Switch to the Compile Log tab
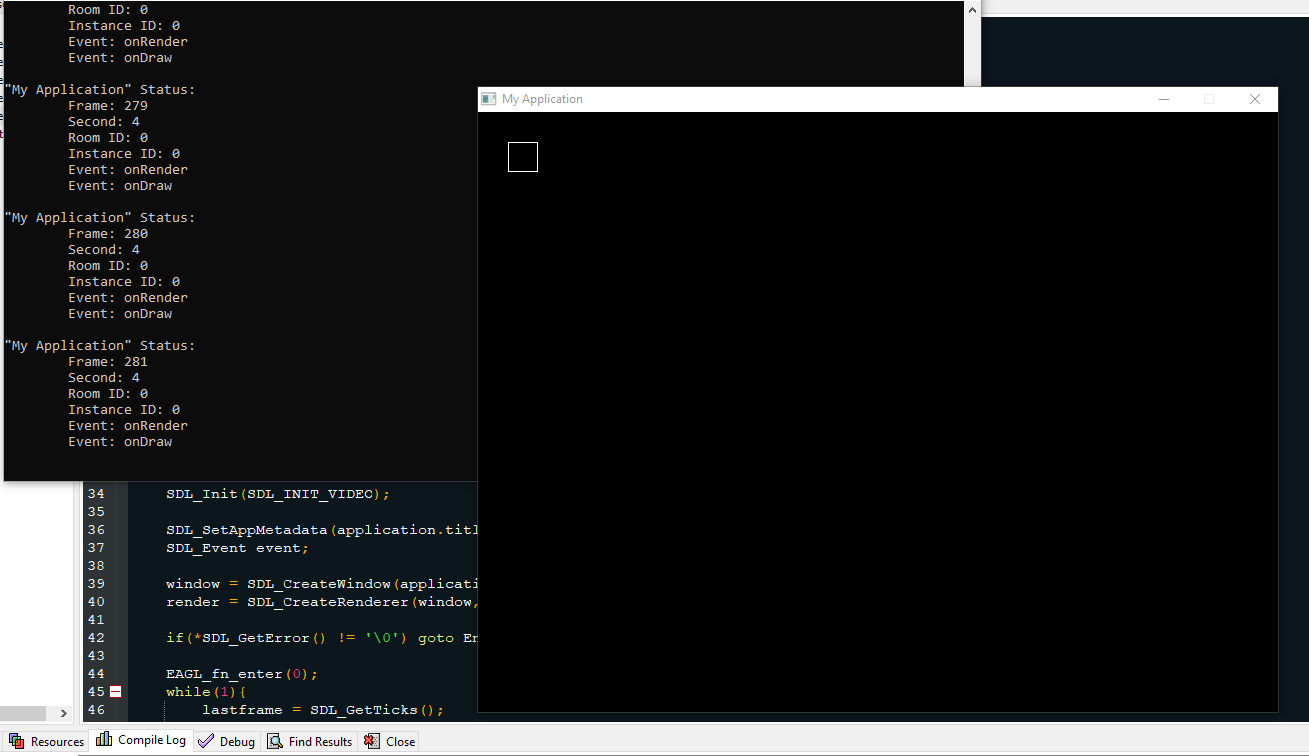1309x756 pixels. tap(141, 740)
